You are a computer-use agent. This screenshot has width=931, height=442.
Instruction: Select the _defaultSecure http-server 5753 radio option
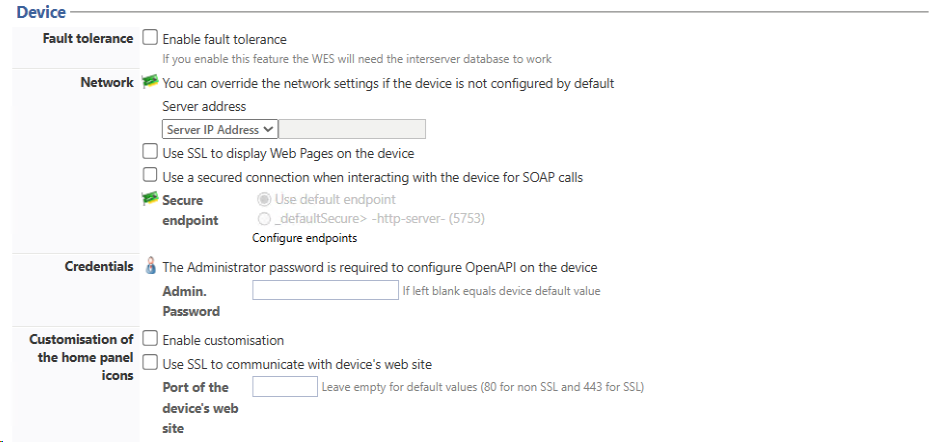point(265,219)
